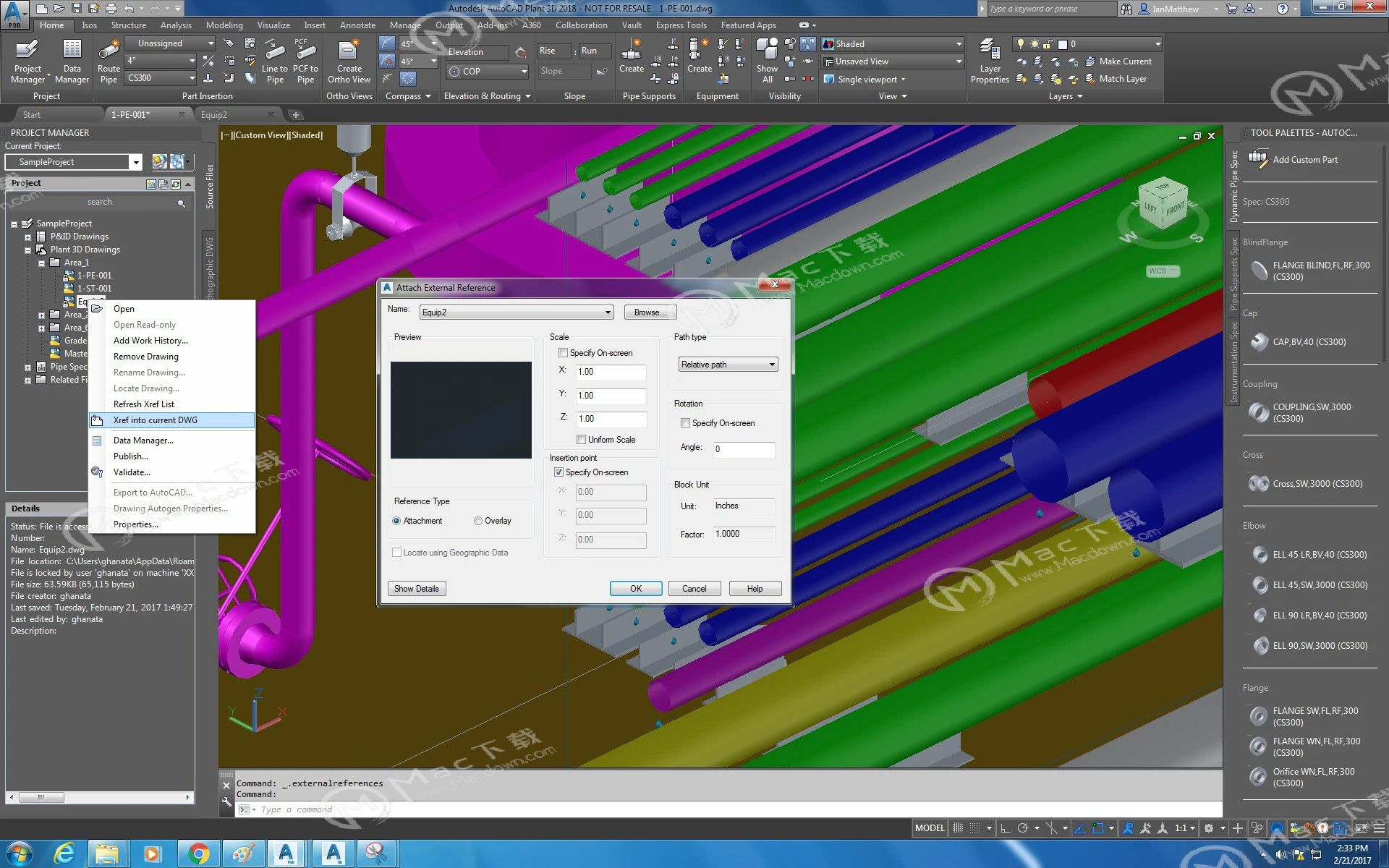
Task: Click the ViewCube in viewport
Action: point(1163,205)
